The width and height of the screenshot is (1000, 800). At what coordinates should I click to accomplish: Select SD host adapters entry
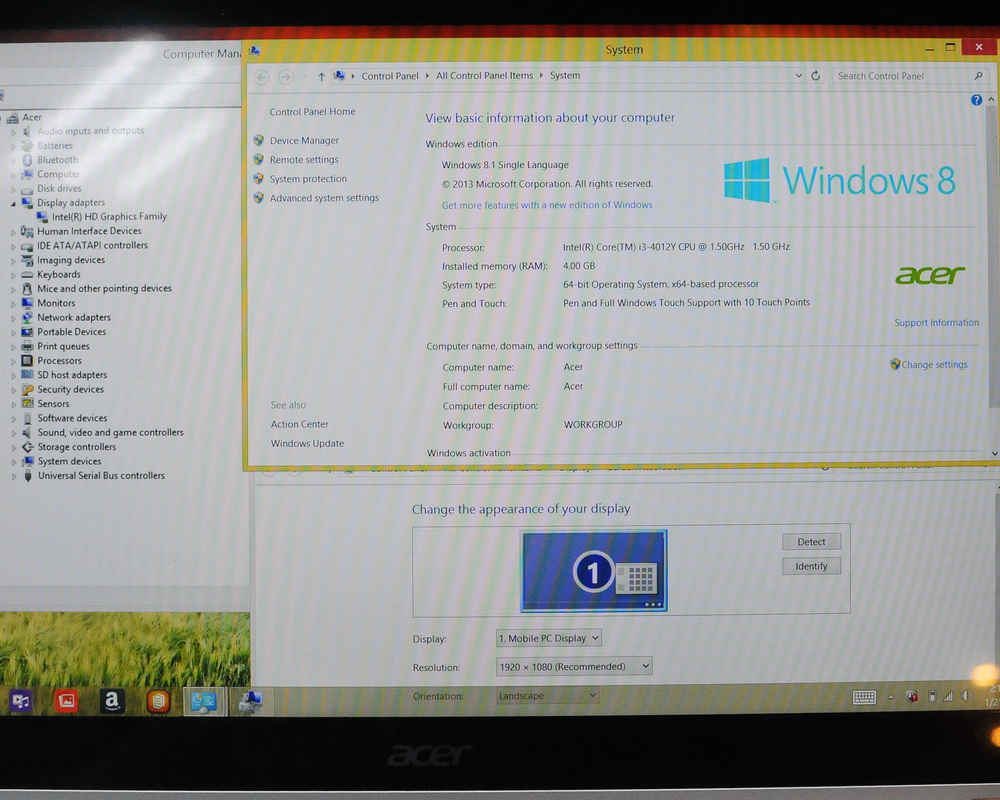click(72, 375)
